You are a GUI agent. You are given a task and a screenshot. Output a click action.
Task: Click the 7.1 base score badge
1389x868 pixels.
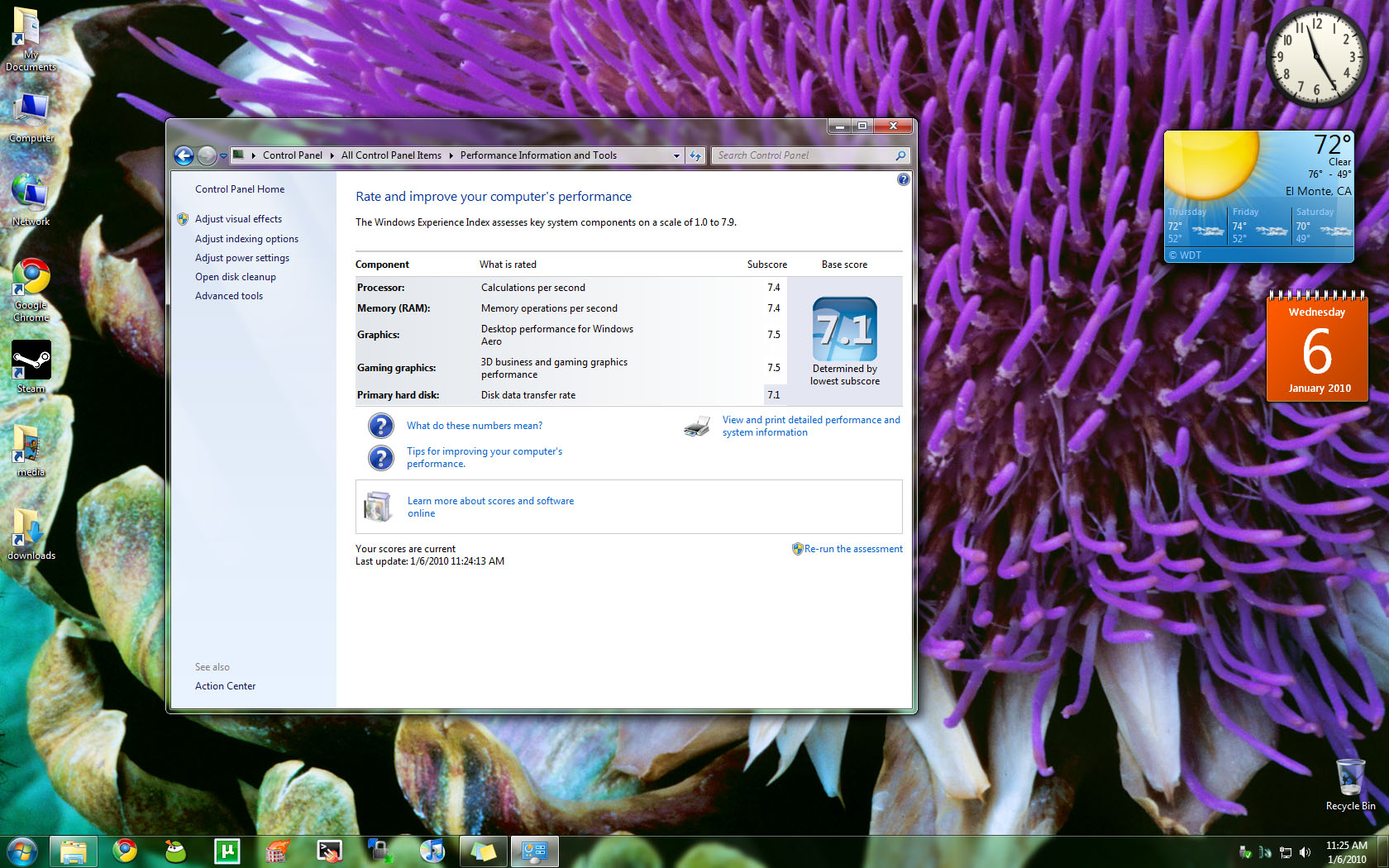(844, 329)
